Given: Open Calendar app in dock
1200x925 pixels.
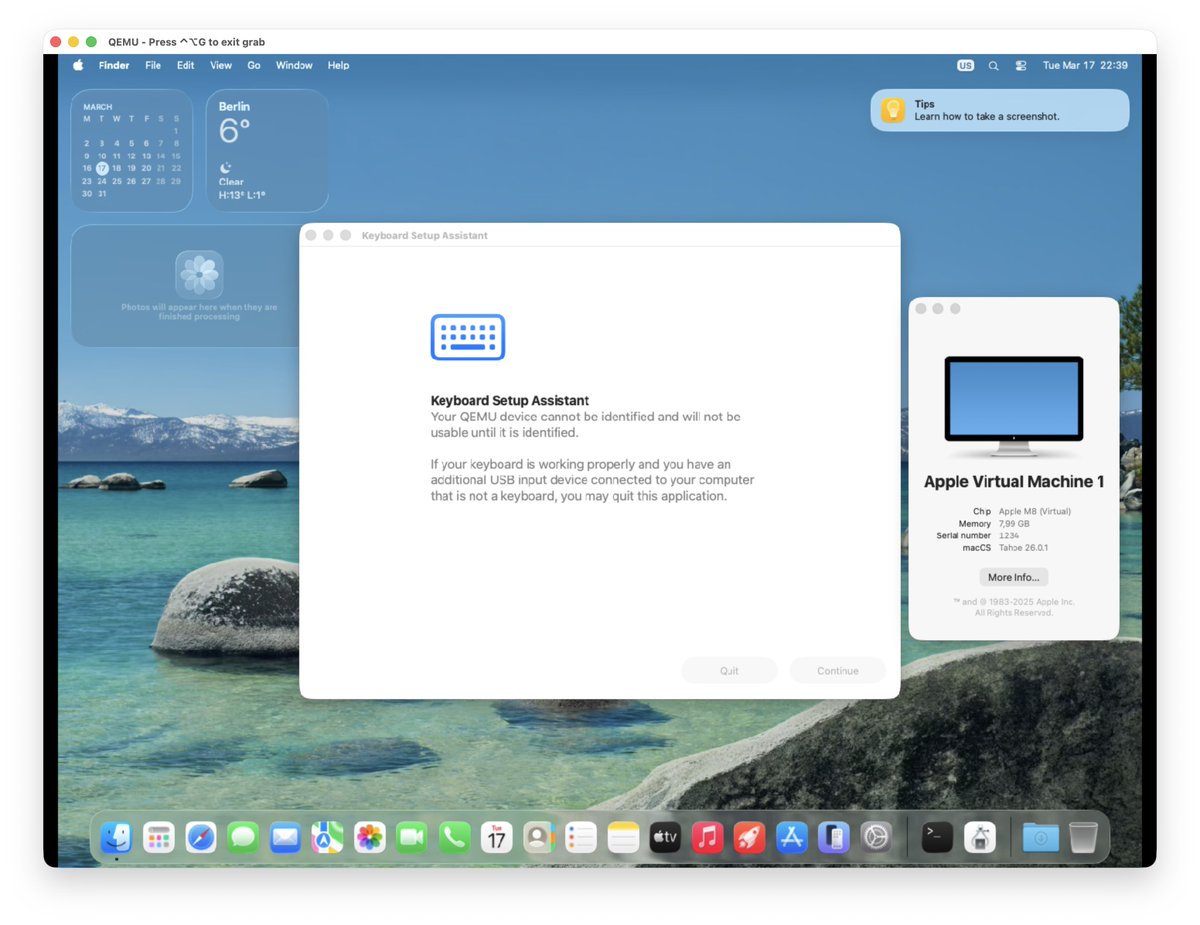Looking at the screenshot, I should pos(496,837).
